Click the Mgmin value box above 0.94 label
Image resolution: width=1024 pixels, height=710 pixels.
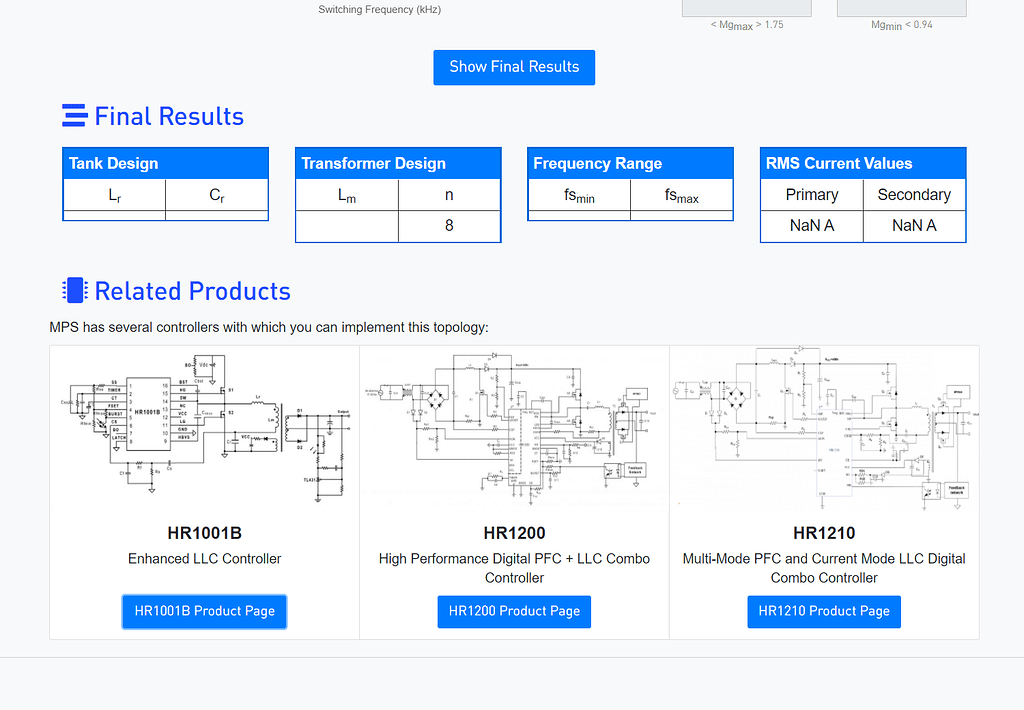(x=901, y=8)
